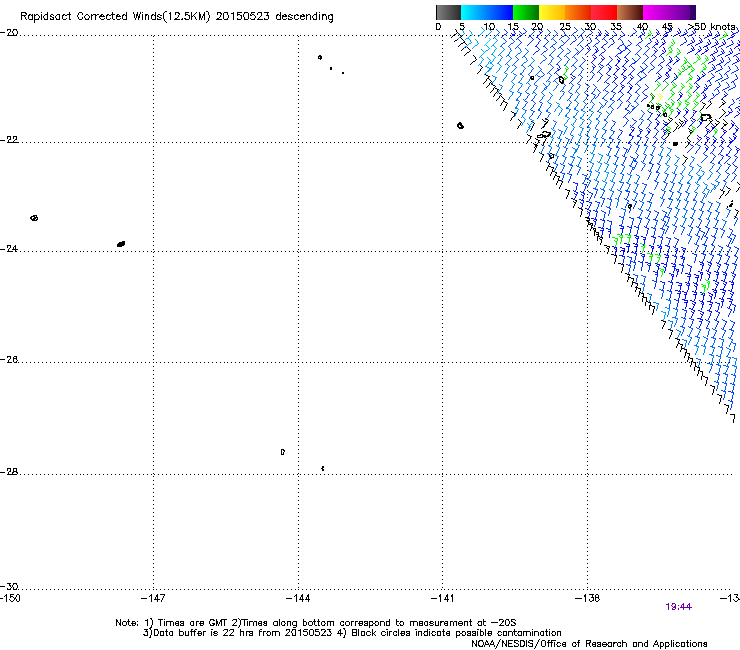Viewport: 740px width, 650px height.
Task: Click the green 15-20 knots color swatch
Action: click(526, 12)
